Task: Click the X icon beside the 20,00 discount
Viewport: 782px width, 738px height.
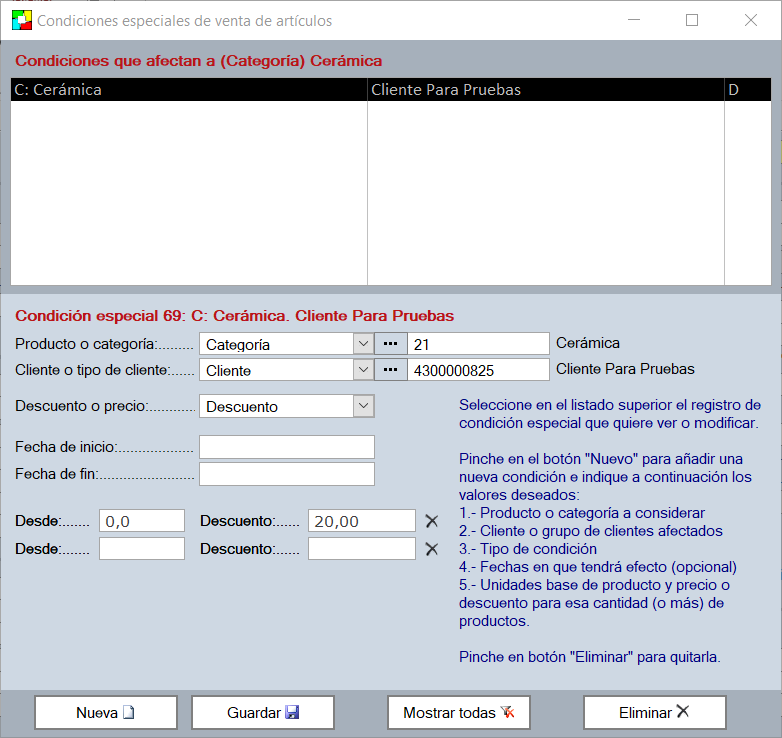Action: pyautogui.click(x=432, y=521)
